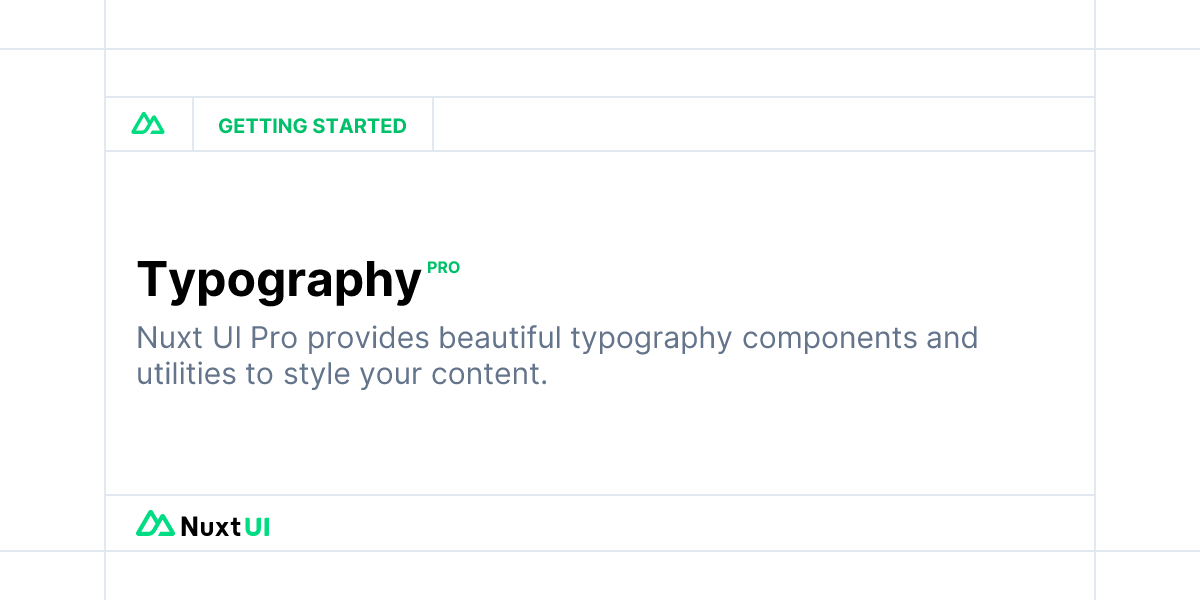
Task: Click the empty header cell right of GETTING STARTED
Action: pyautogui.click(x=764, y=125)
